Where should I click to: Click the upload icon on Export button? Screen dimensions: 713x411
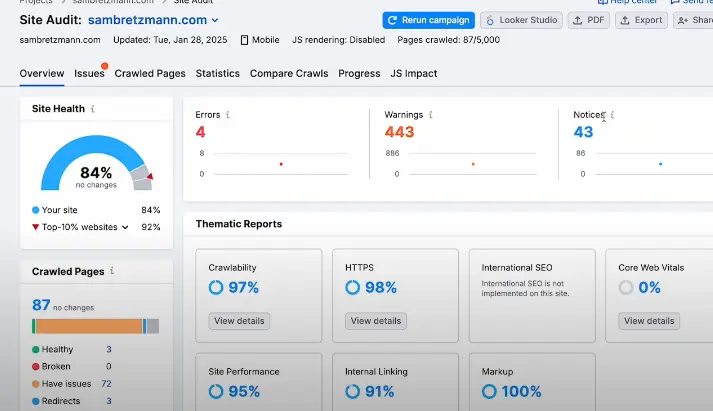coord(625,20)
